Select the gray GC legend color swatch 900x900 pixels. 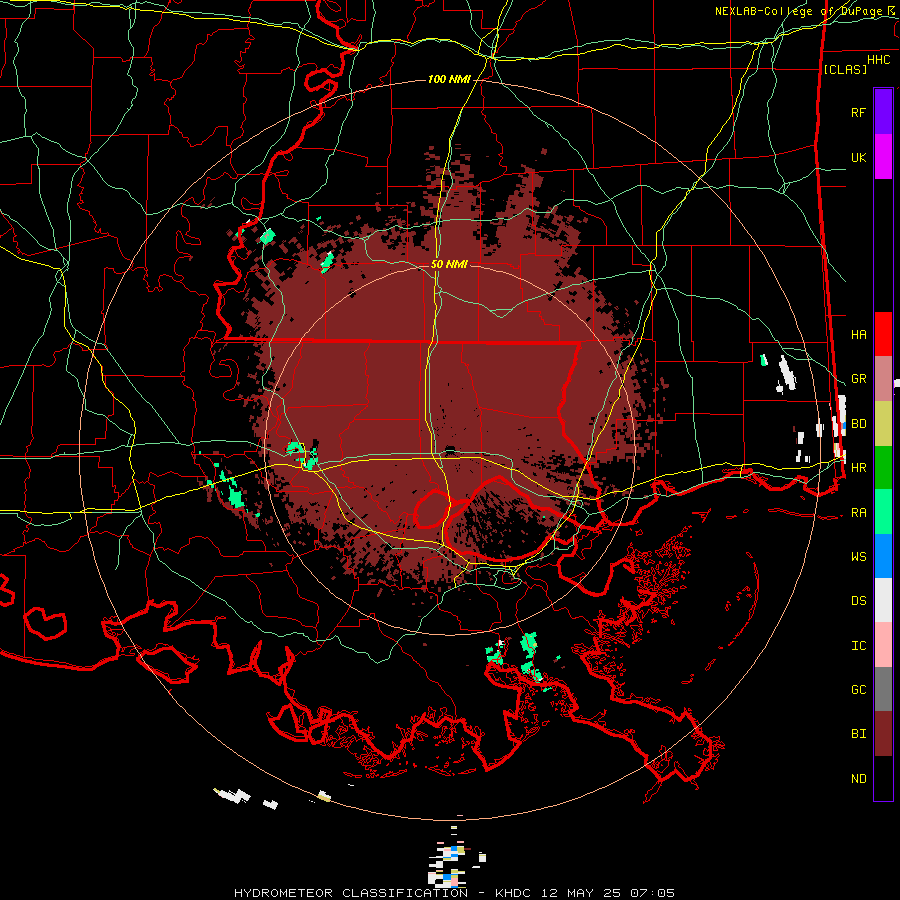883,689
